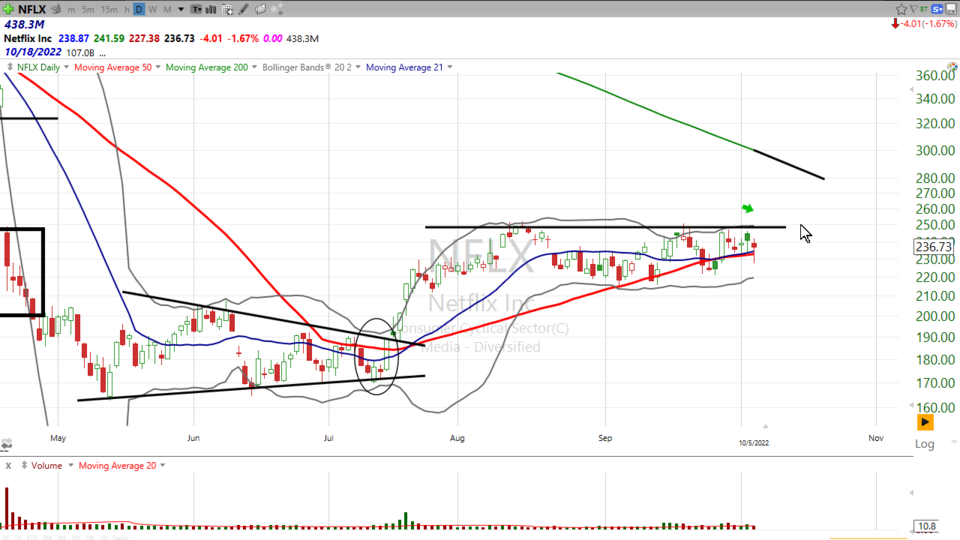Click the Volume pane resize arrows icon
Viewport: 960px width, 540px height.
coord(24,465)
